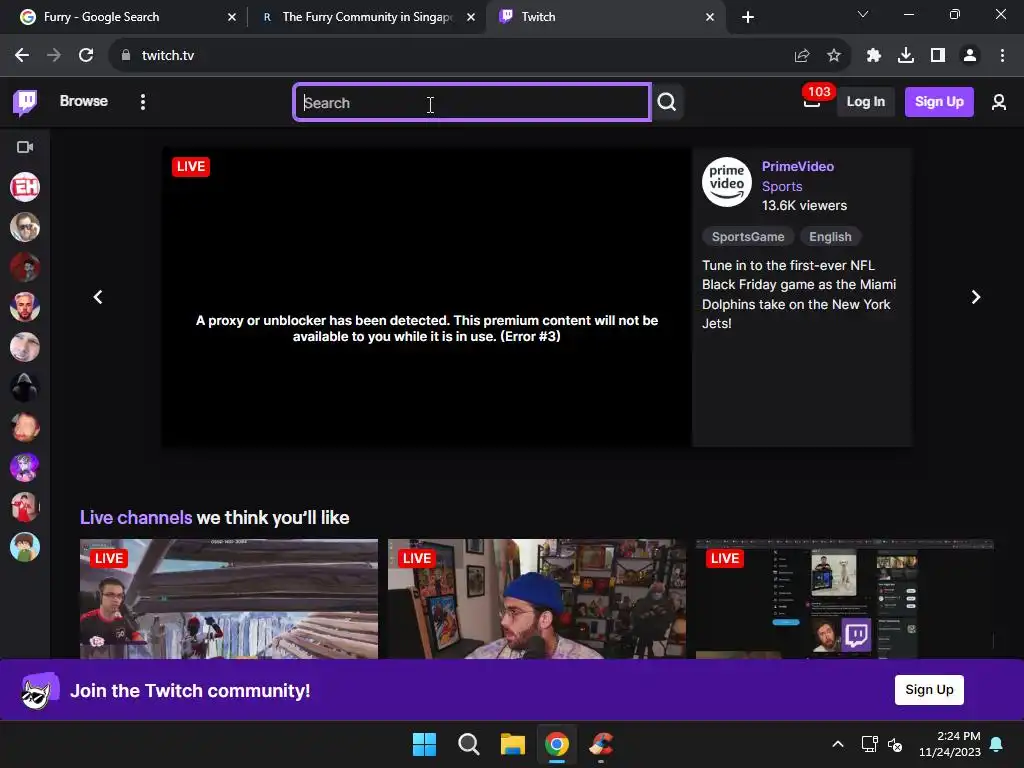Switch to the Furry - Google Search tab
The height and width of the screenshot is (768, 1024).
(124, 17)
